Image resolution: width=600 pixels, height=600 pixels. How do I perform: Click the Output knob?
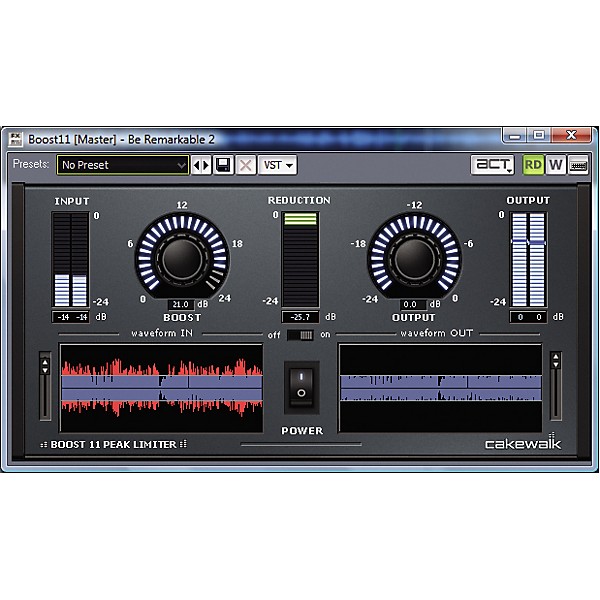pos(414,258)
